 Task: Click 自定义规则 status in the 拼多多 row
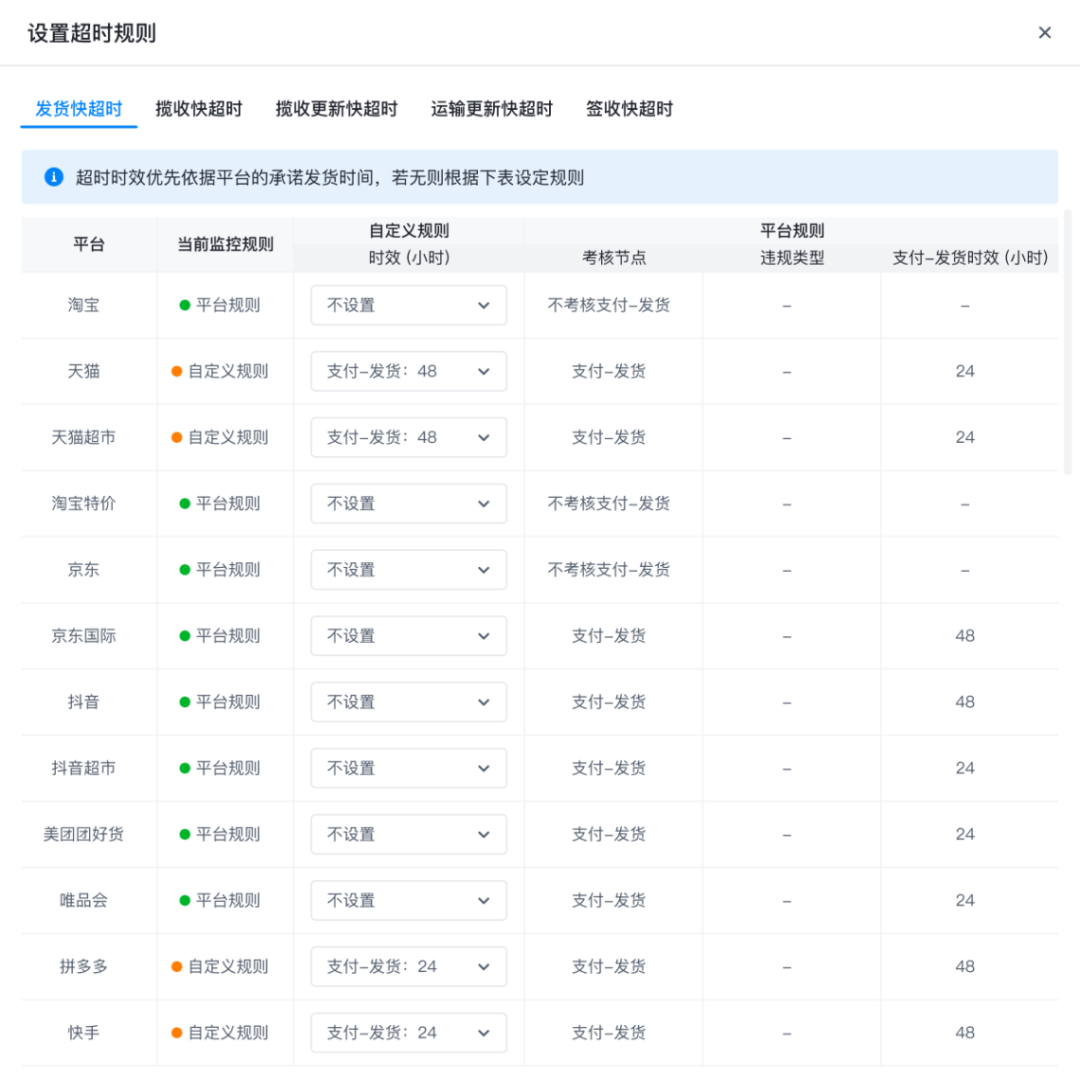[x=220, y=966]
